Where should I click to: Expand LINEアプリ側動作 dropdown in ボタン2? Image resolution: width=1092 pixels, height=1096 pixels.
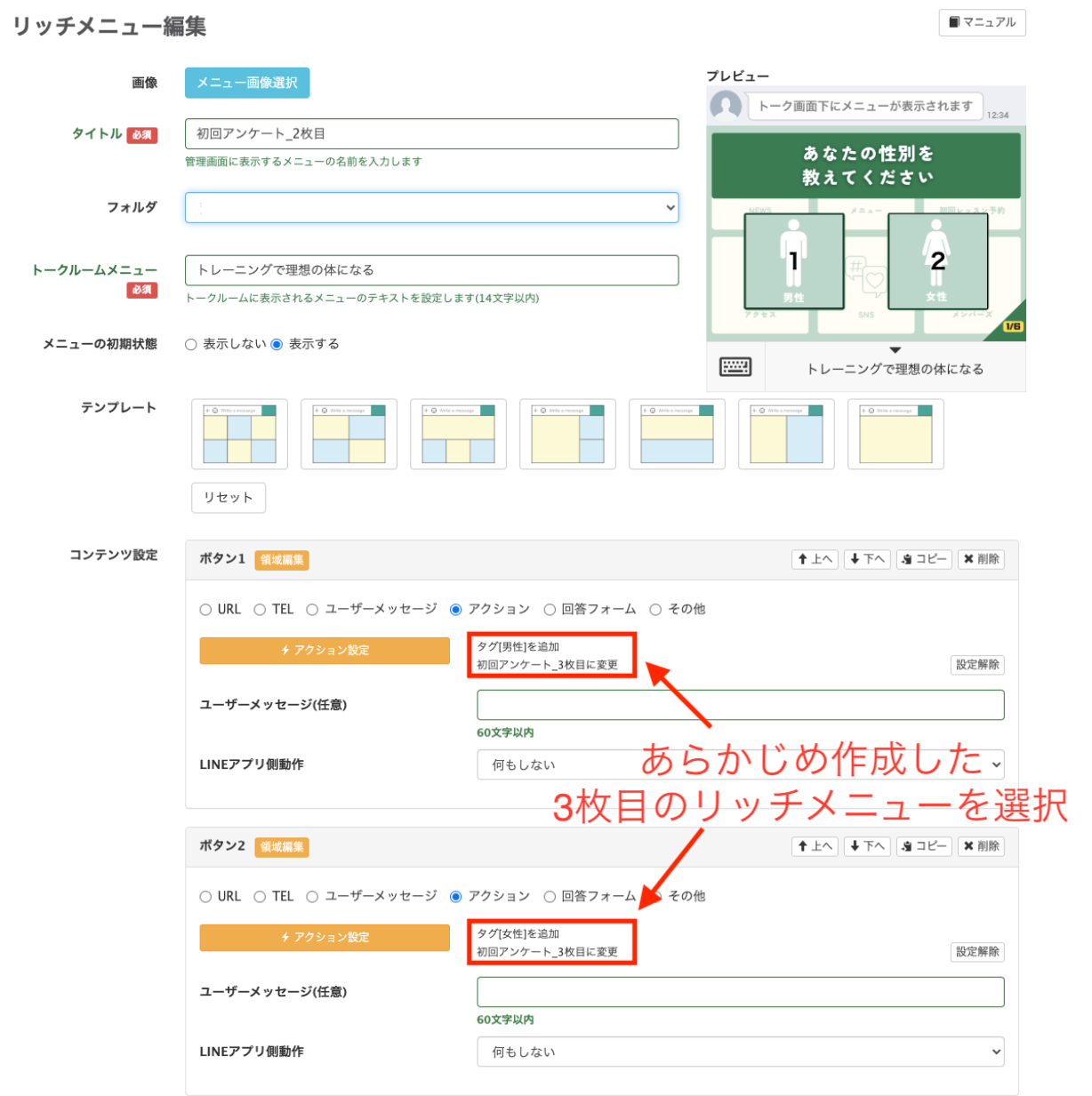[x=740, y=1052]
